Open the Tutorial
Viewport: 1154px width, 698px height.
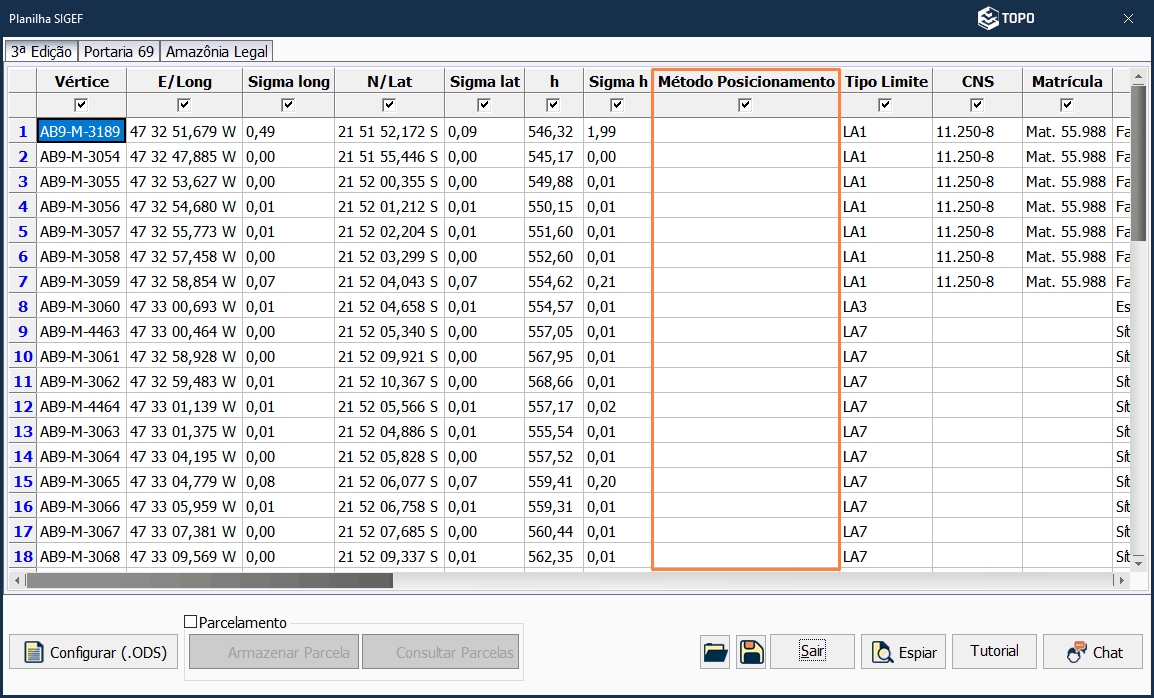[x=994, y=651]
